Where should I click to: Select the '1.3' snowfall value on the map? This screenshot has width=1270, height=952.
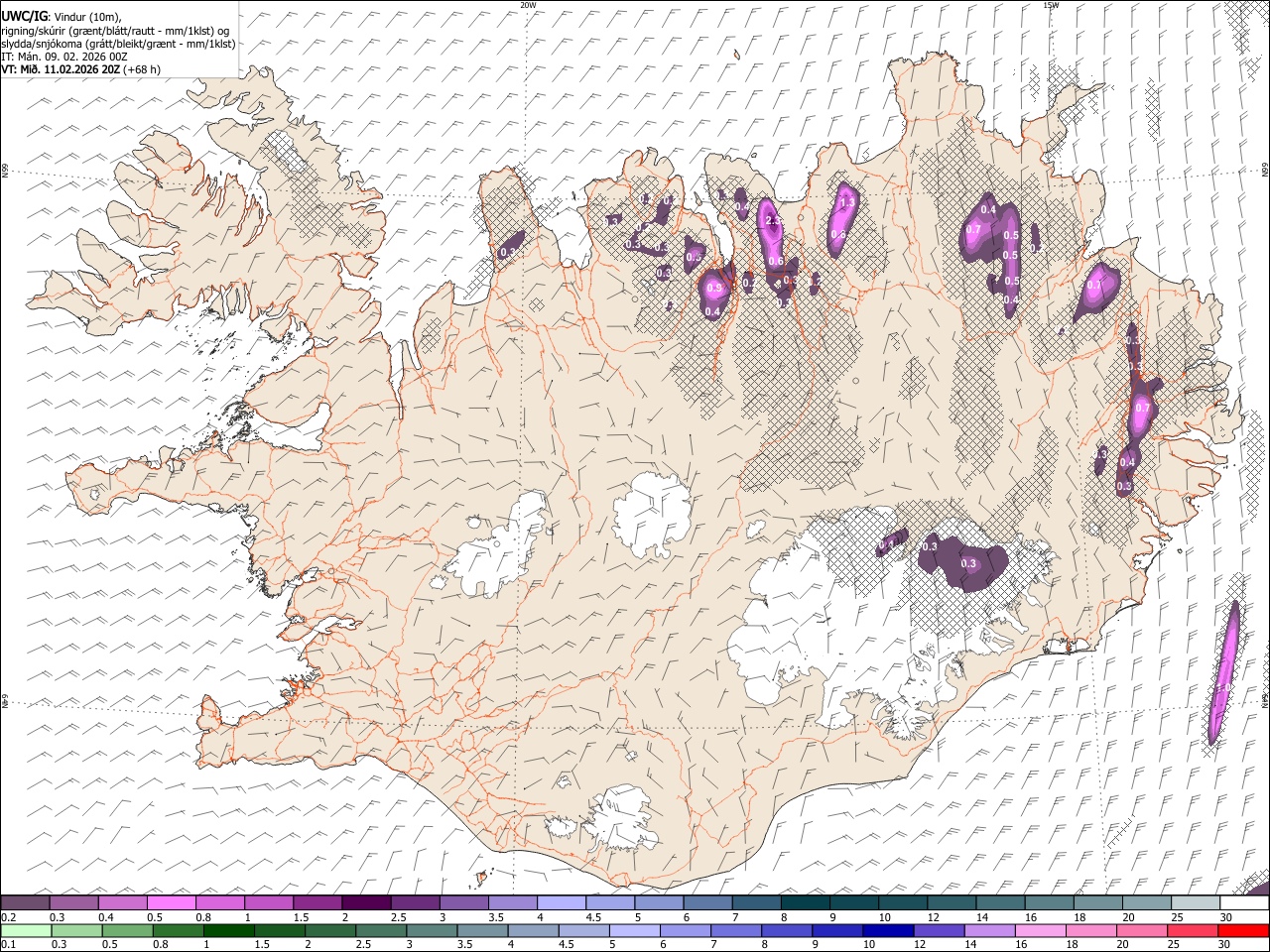[x=846, y=202]
